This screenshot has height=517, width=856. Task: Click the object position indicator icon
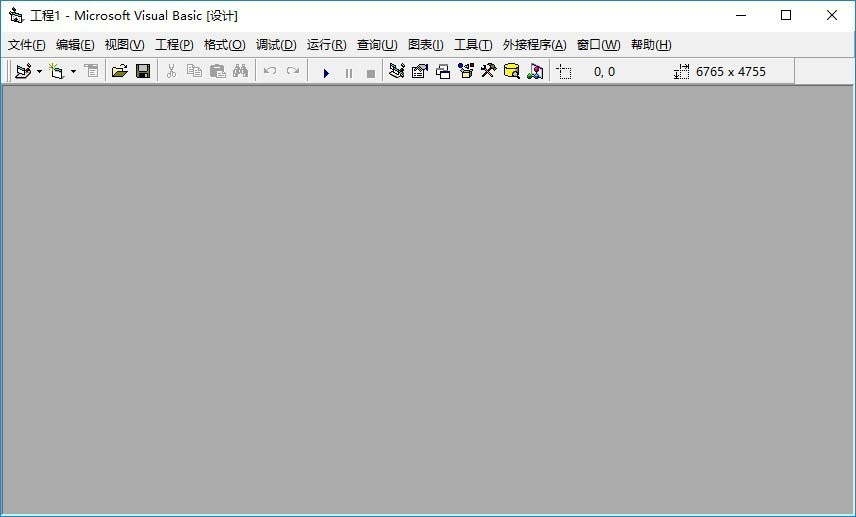(x=564, y=72)
